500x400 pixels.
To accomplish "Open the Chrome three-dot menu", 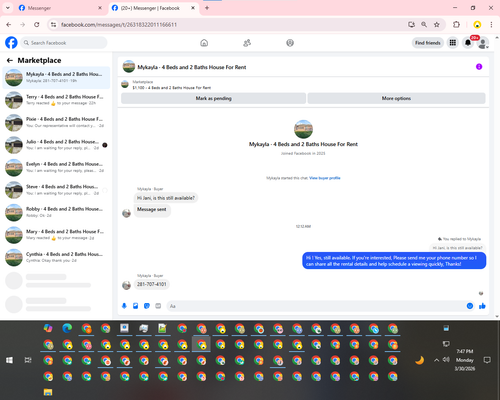I will [x=491, y=24].
